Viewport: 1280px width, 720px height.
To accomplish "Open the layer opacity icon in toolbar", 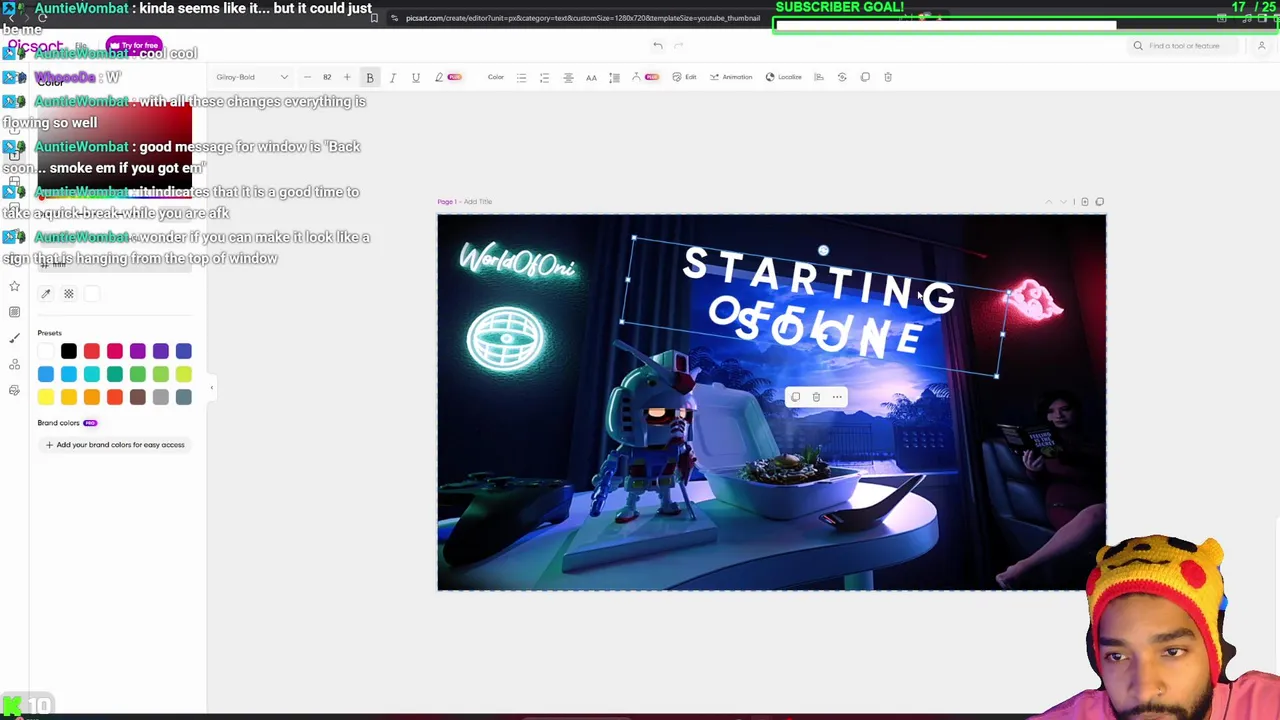I will (x=842, y=77).
